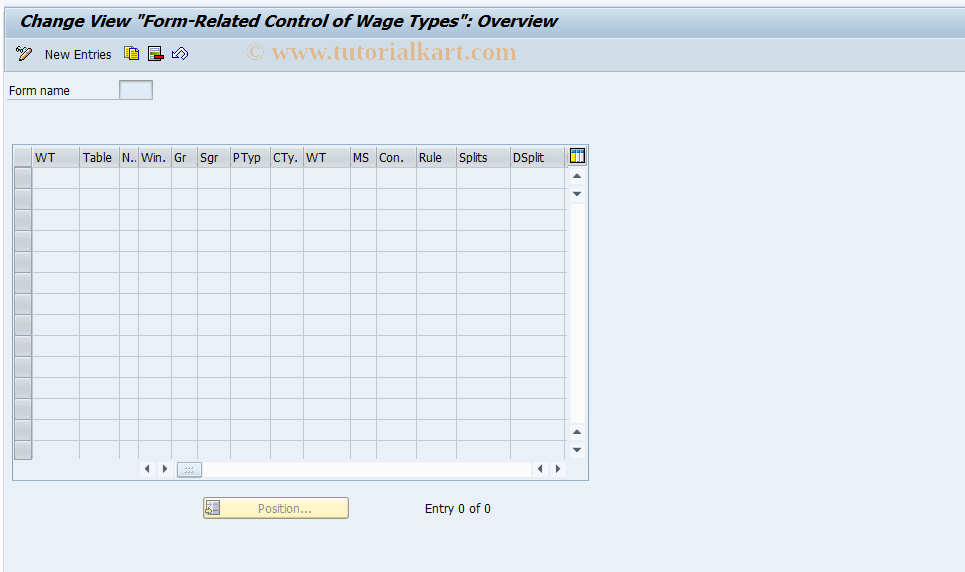Click the bottommost vertical scroll down arrow
The image size is (965, 572).
coord(577,449)
